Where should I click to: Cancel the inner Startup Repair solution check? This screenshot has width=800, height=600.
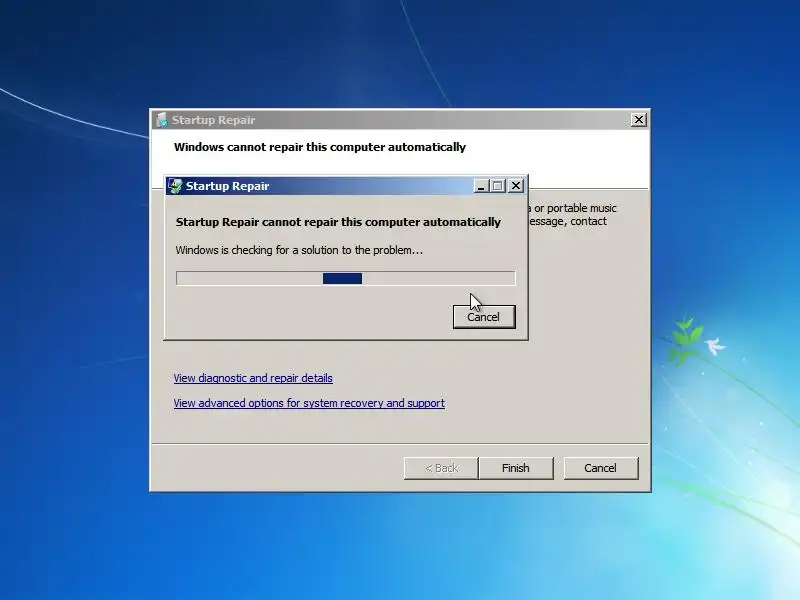(484, 317)
